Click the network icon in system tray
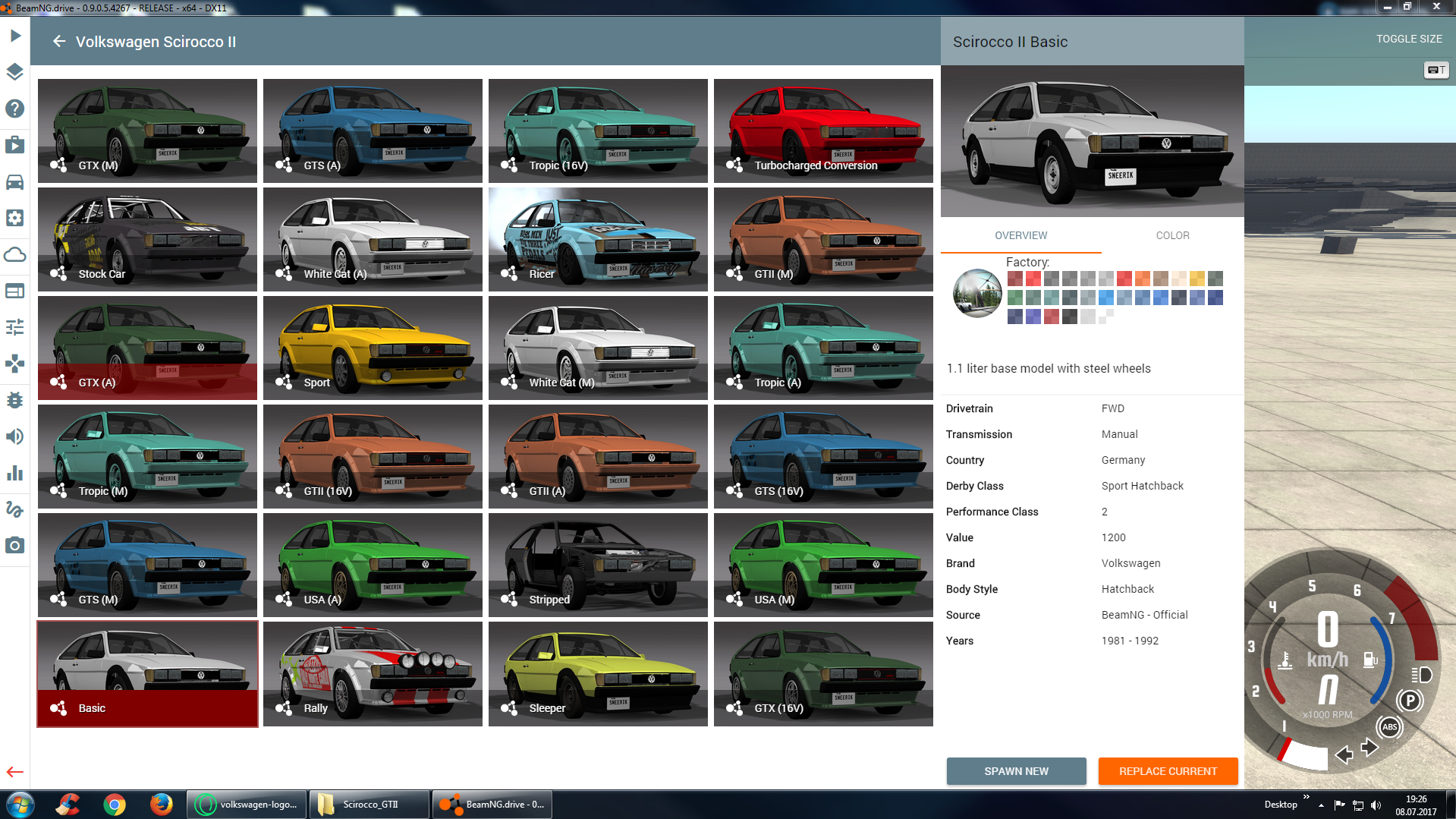 (1358, 805)
